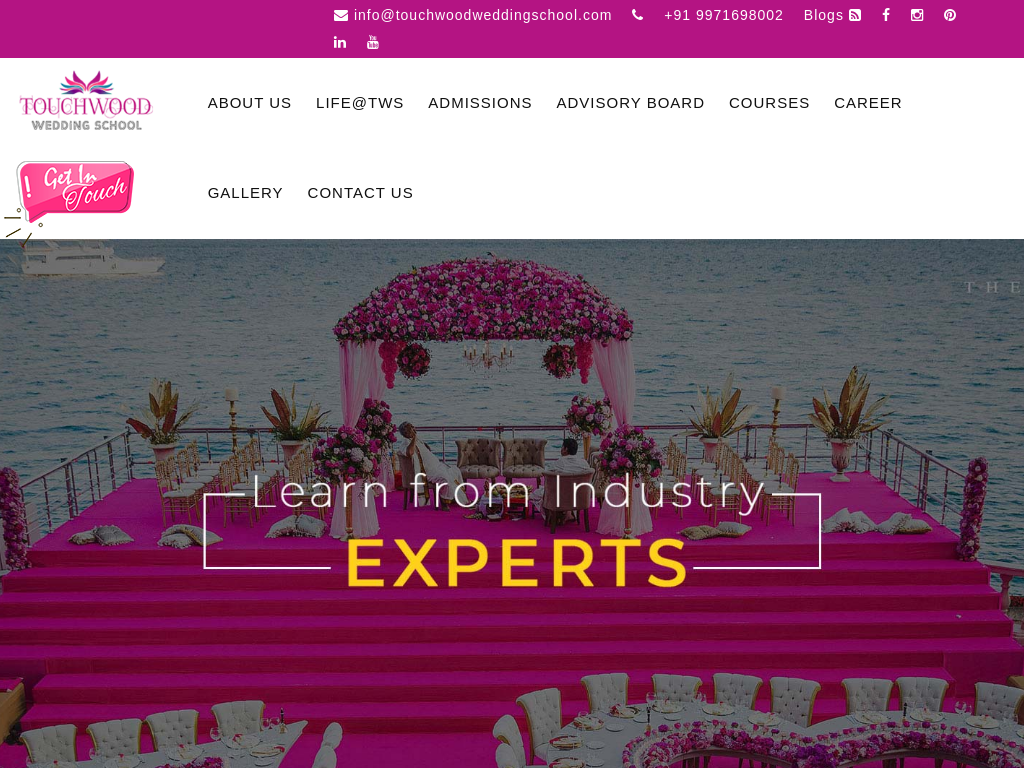1024x768 pixels.
Task: Open the Courses menu
Action: 769,103
